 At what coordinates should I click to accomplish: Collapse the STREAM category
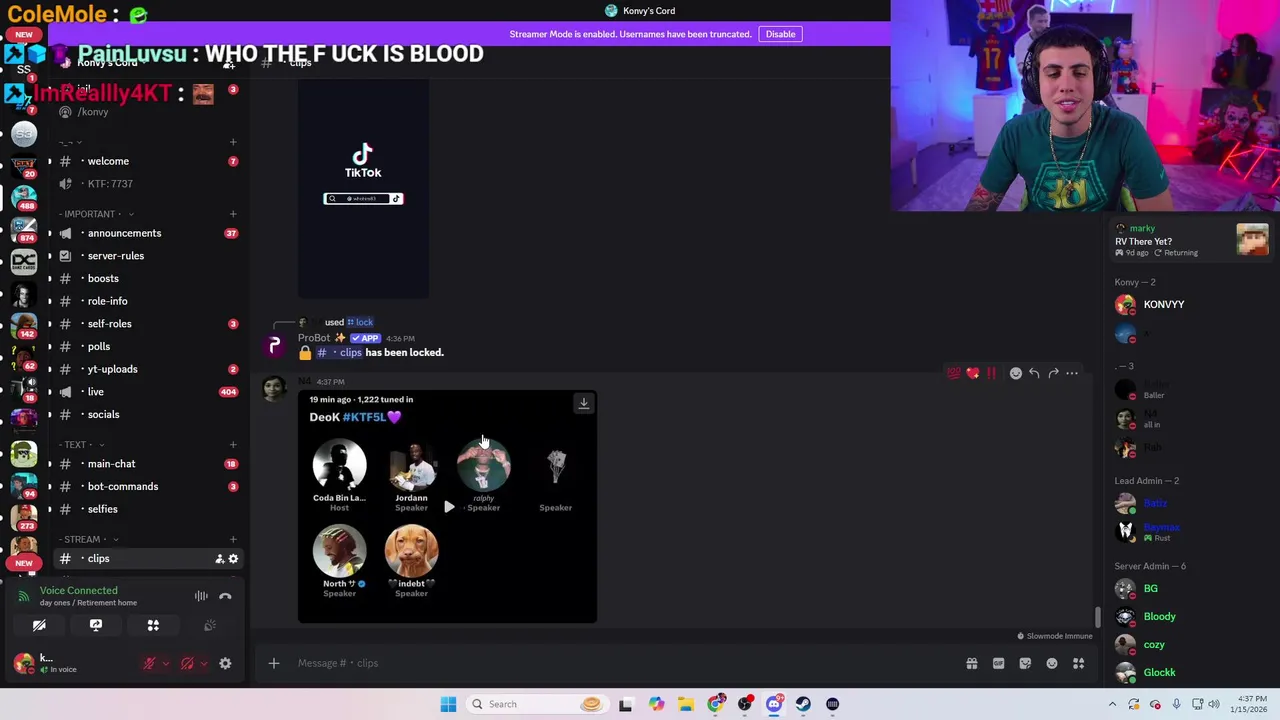[90, 539]
